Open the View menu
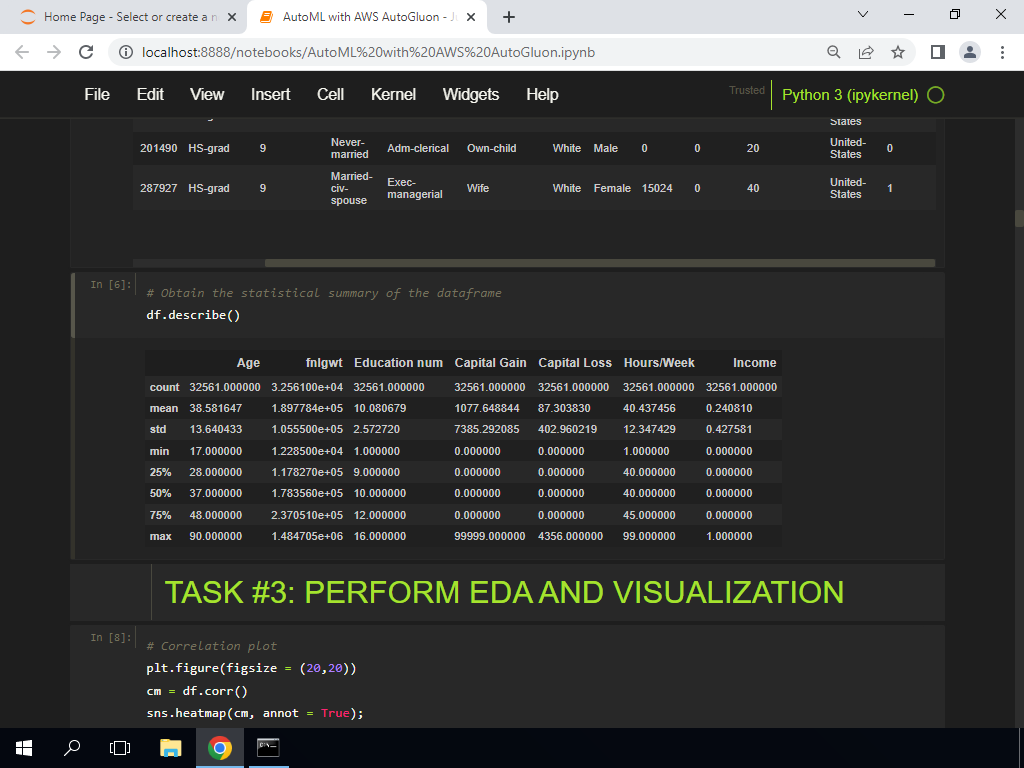The width and height of the screenshot is (1024, 768). (207, 95)
